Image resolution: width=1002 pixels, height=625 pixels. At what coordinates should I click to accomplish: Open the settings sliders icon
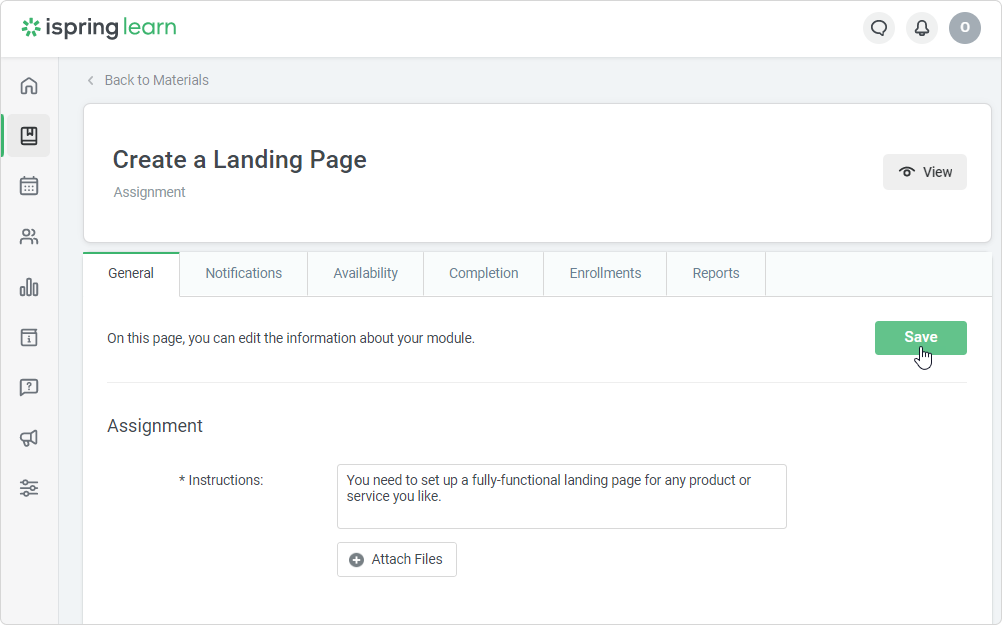29,488
